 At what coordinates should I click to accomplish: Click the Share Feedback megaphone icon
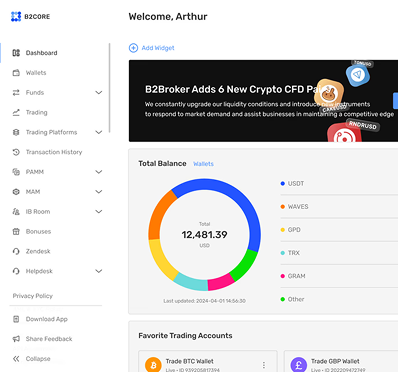[16, 339]
